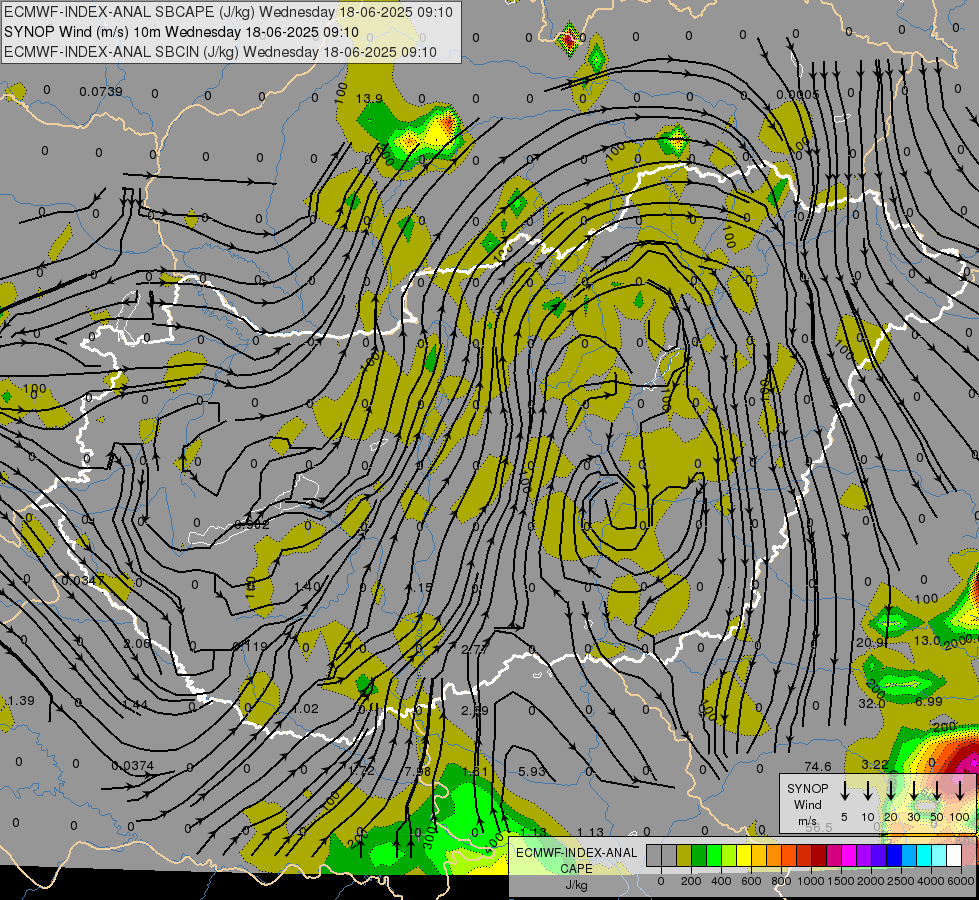Click the 2.77 value on the map

click(x=475, y=650)
